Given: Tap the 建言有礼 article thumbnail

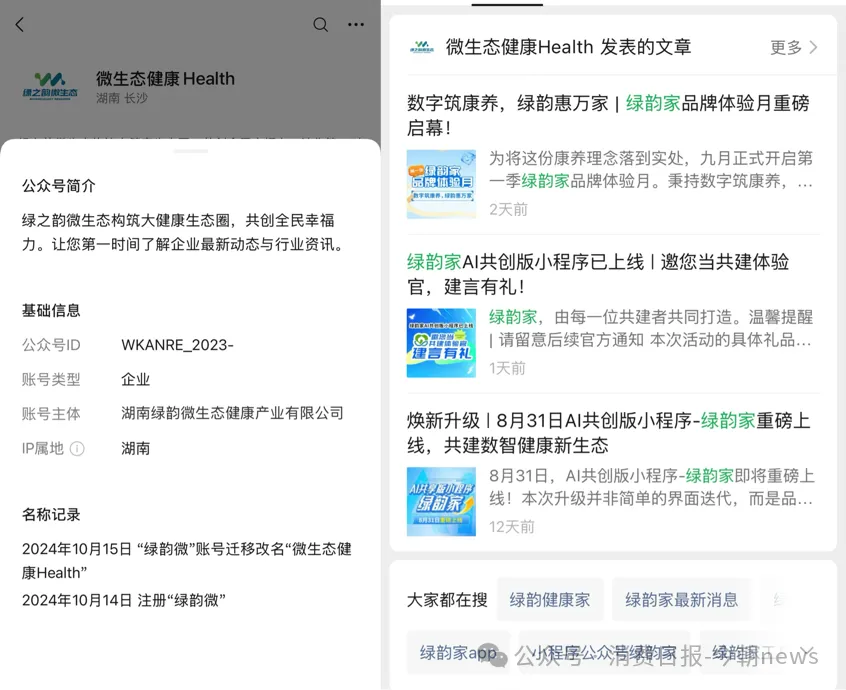Looking at the screenshot, I should [x=441, y=343].
